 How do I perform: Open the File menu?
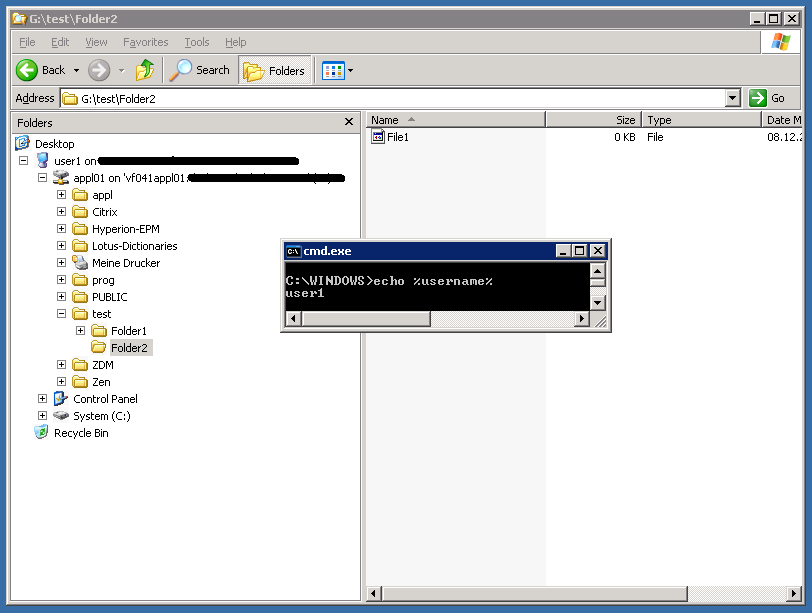[x=27, y=42]
